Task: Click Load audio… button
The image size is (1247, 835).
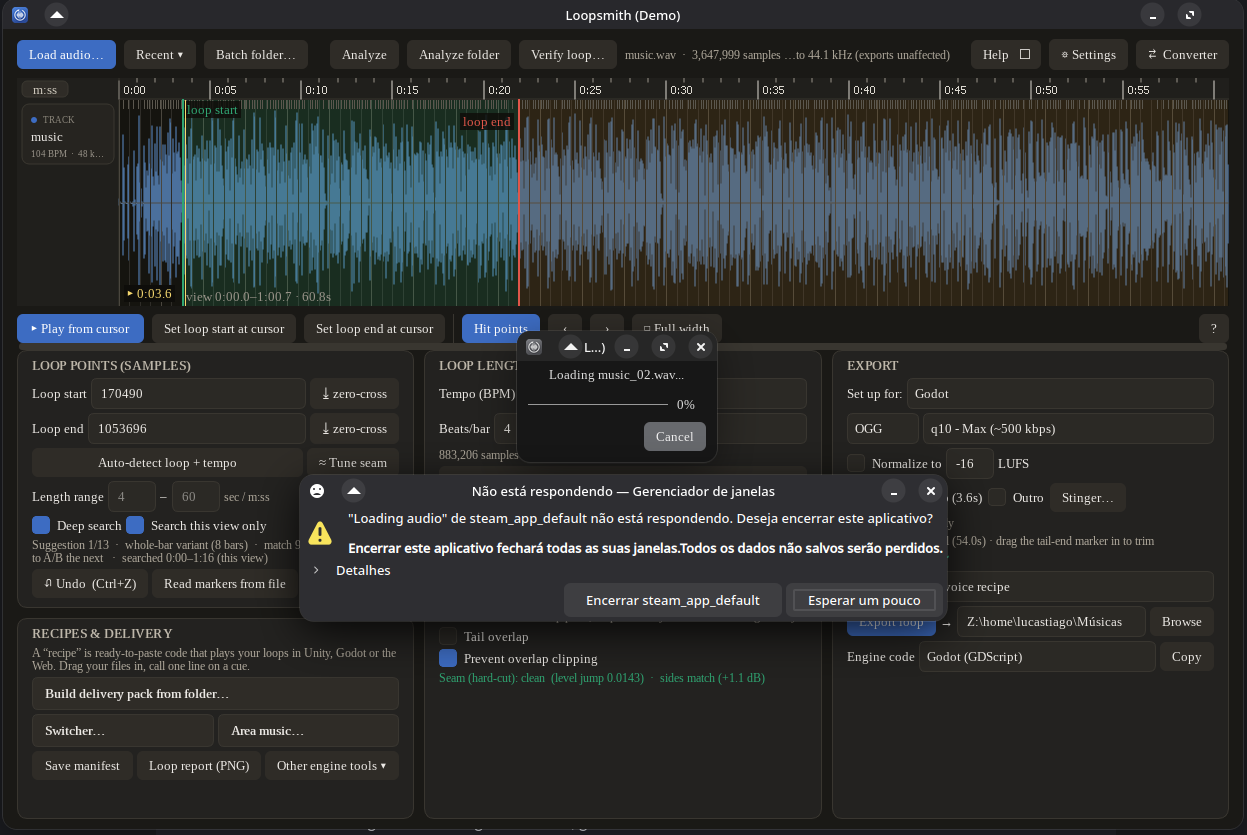Action: tap(66, 55)
